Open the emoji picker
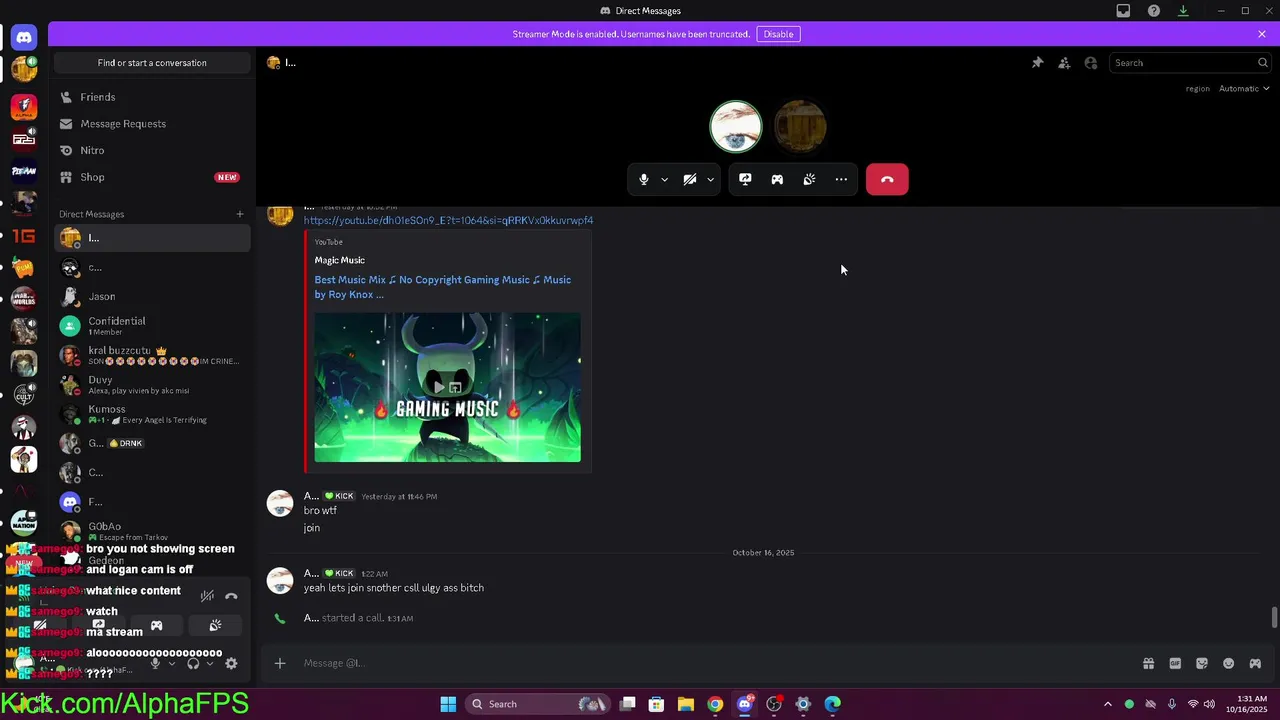 1229,663
